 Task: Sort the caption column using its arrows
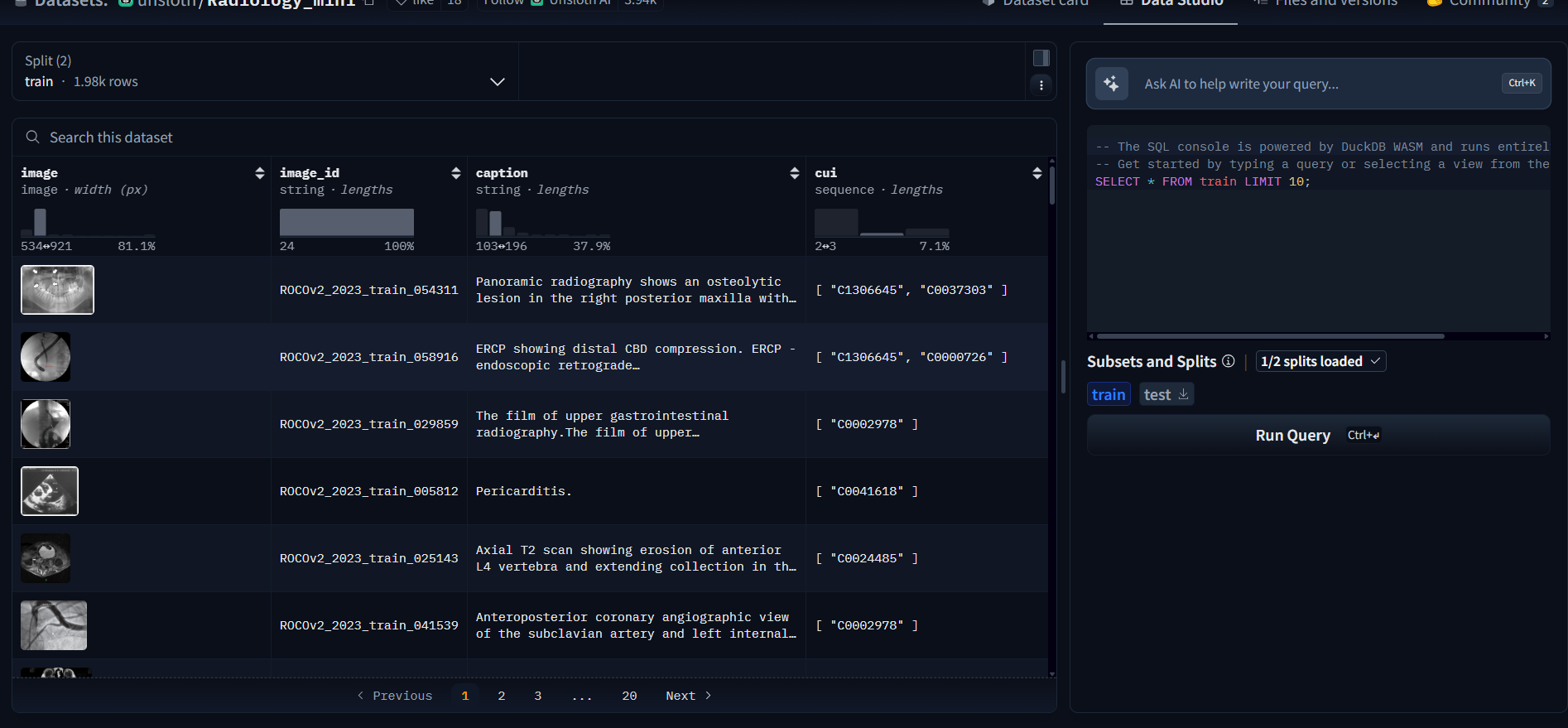[x=794, y=173]
